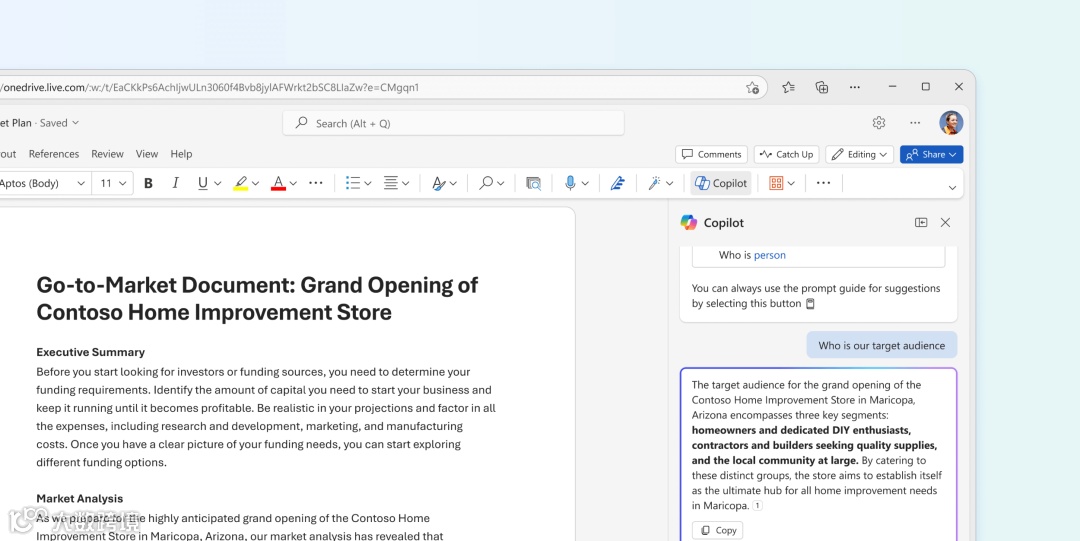This screenshot has height=541, width=1080.
Task: Click the Search (Alt + Q) box
Action: (x=453, y=123)
